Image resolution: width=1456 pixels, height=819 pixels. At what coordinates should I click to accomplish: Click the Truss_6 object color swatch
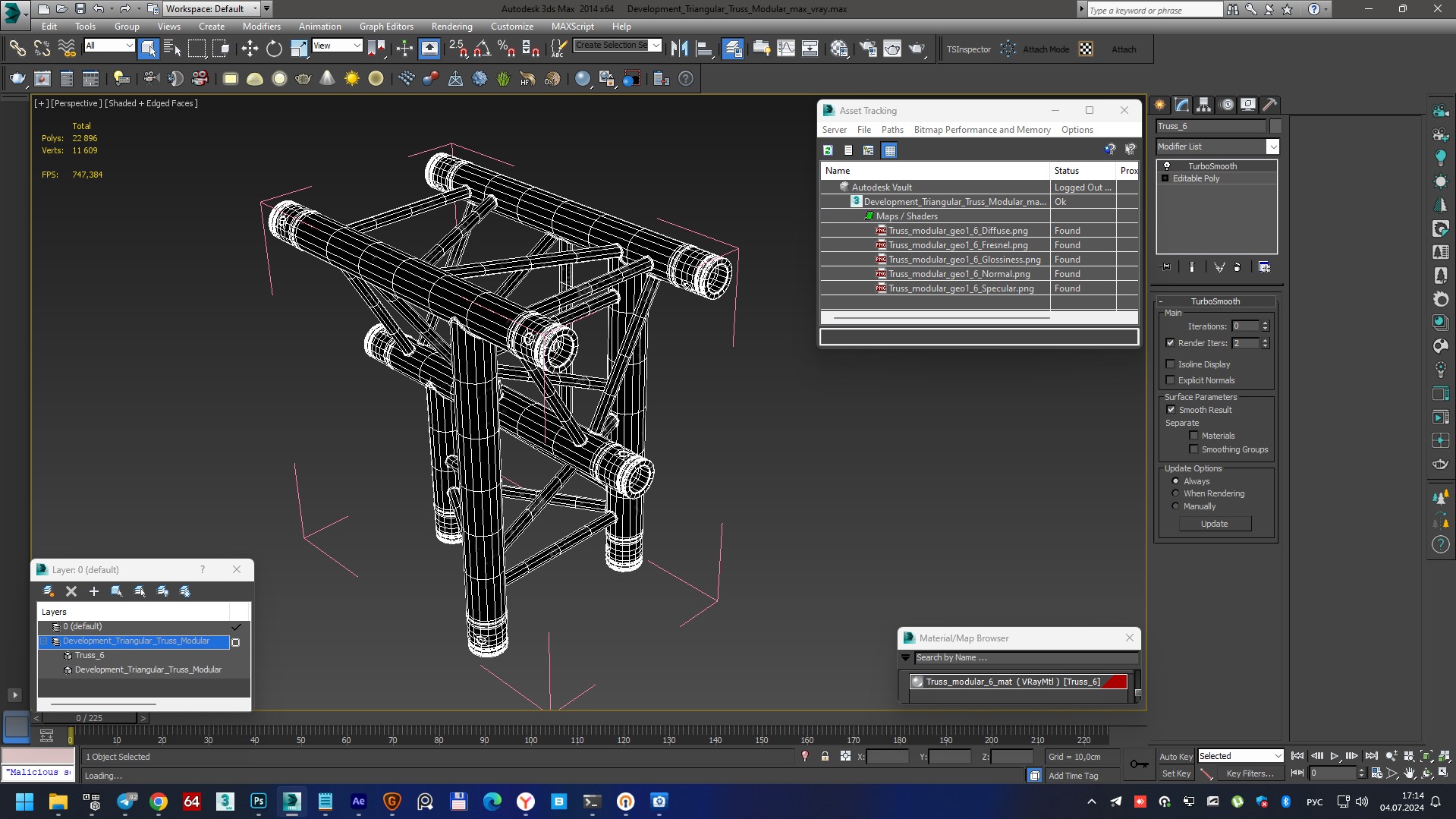(1275, 126)
